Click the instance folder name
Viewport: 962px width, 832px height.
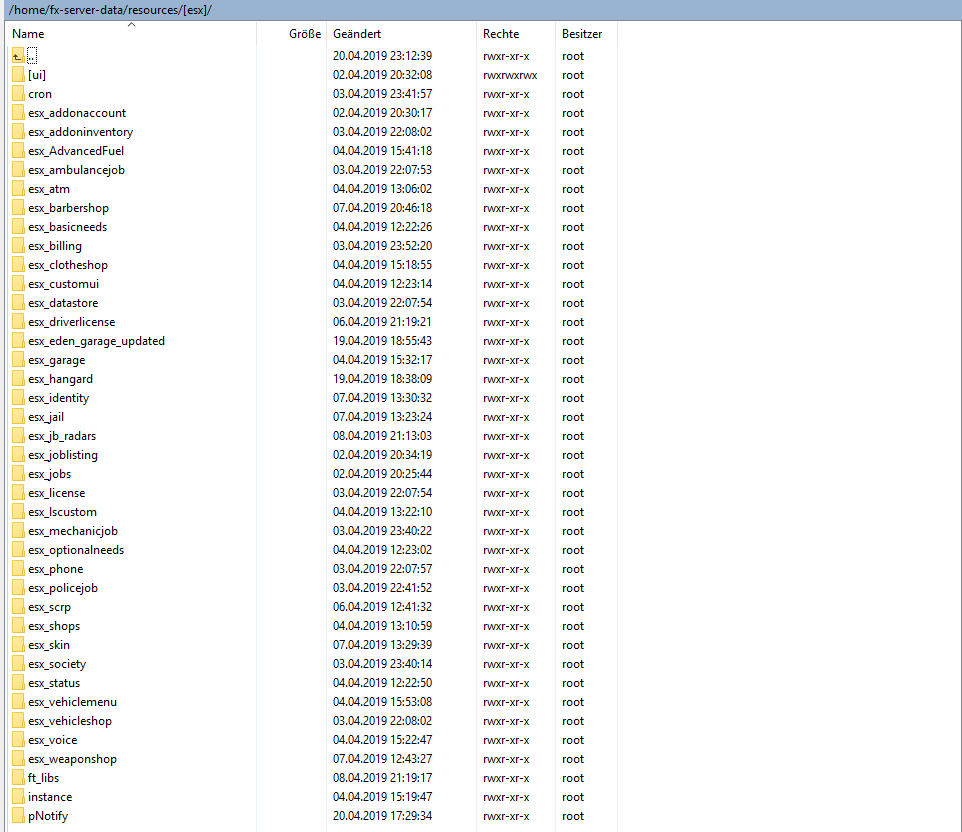50,797
